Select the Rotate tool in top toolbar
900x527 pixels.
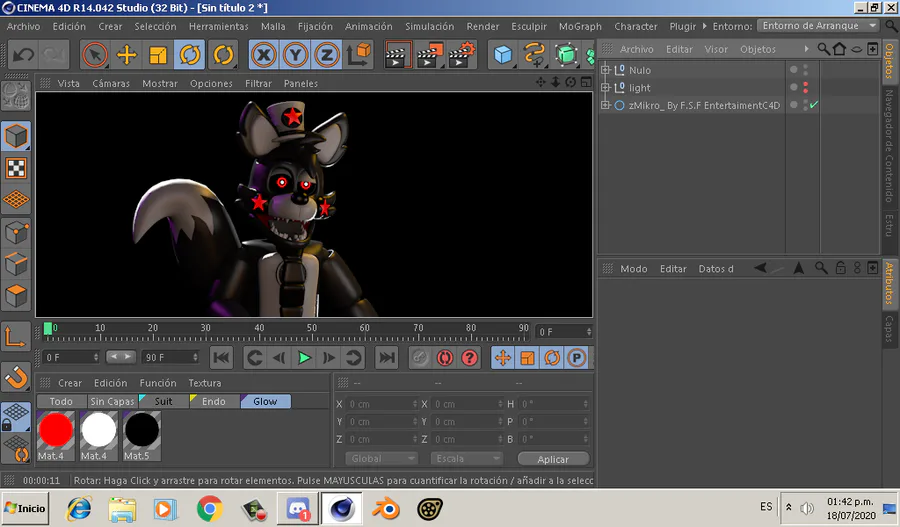pos(190,55)
